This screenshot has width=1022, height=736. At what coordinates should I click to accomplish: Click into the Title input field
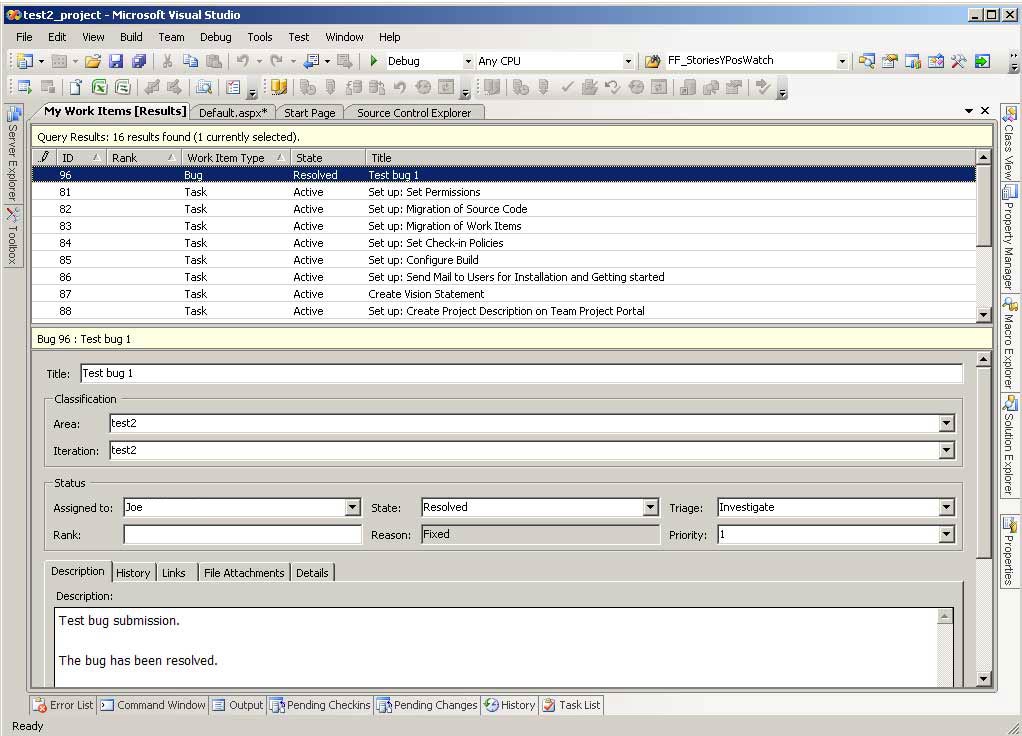pyautogui.click(x=521, y=374)
